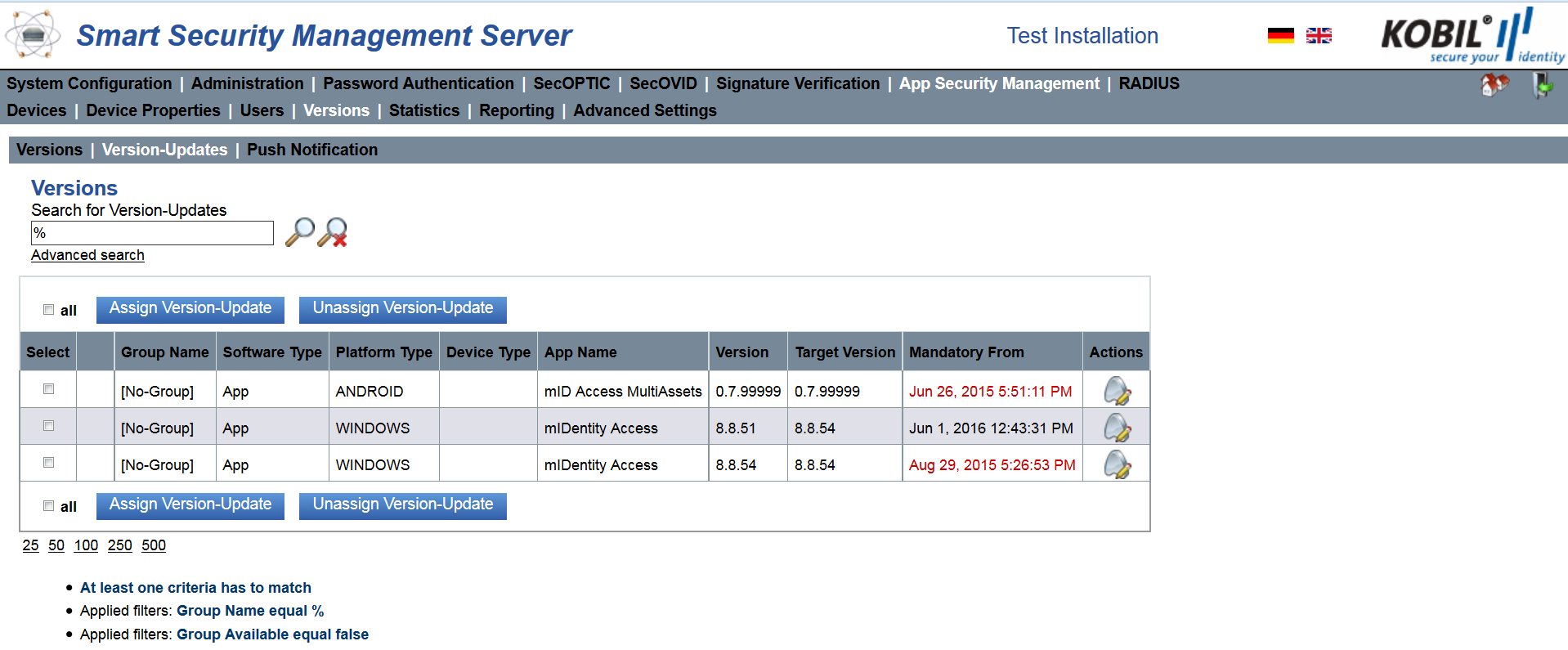1568x650 pixels.
Task: Go to Versions item in second menu row
Action: coord(336,110)
